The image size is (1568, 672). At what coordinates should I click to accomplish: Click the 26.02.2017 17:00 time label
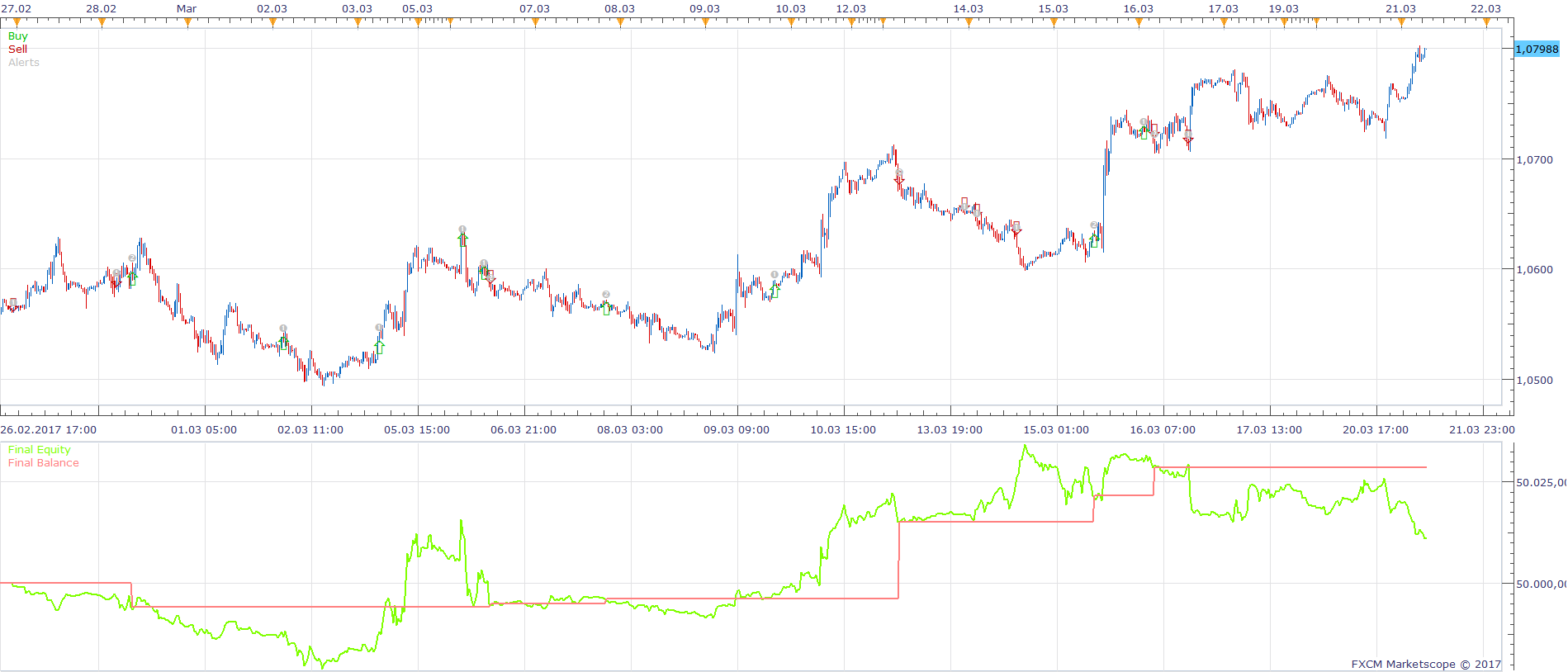coord(49,430)
